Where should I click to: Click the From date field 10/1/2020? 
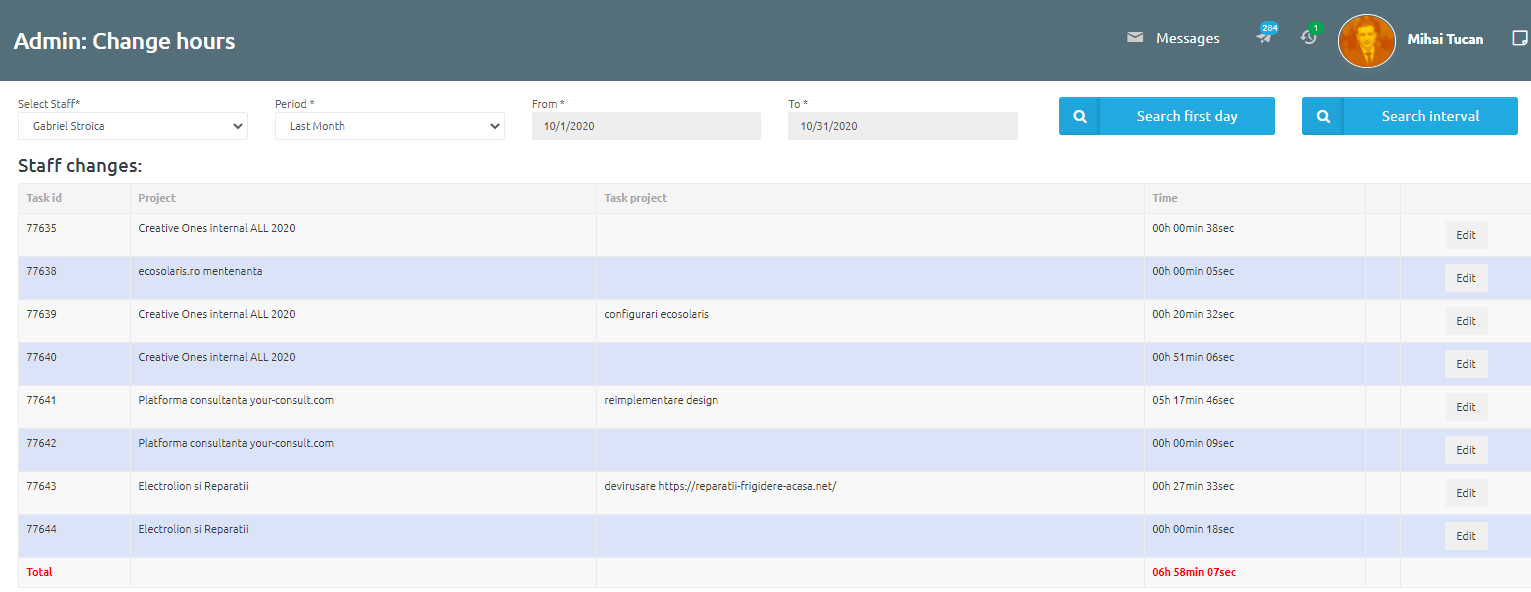646,126
